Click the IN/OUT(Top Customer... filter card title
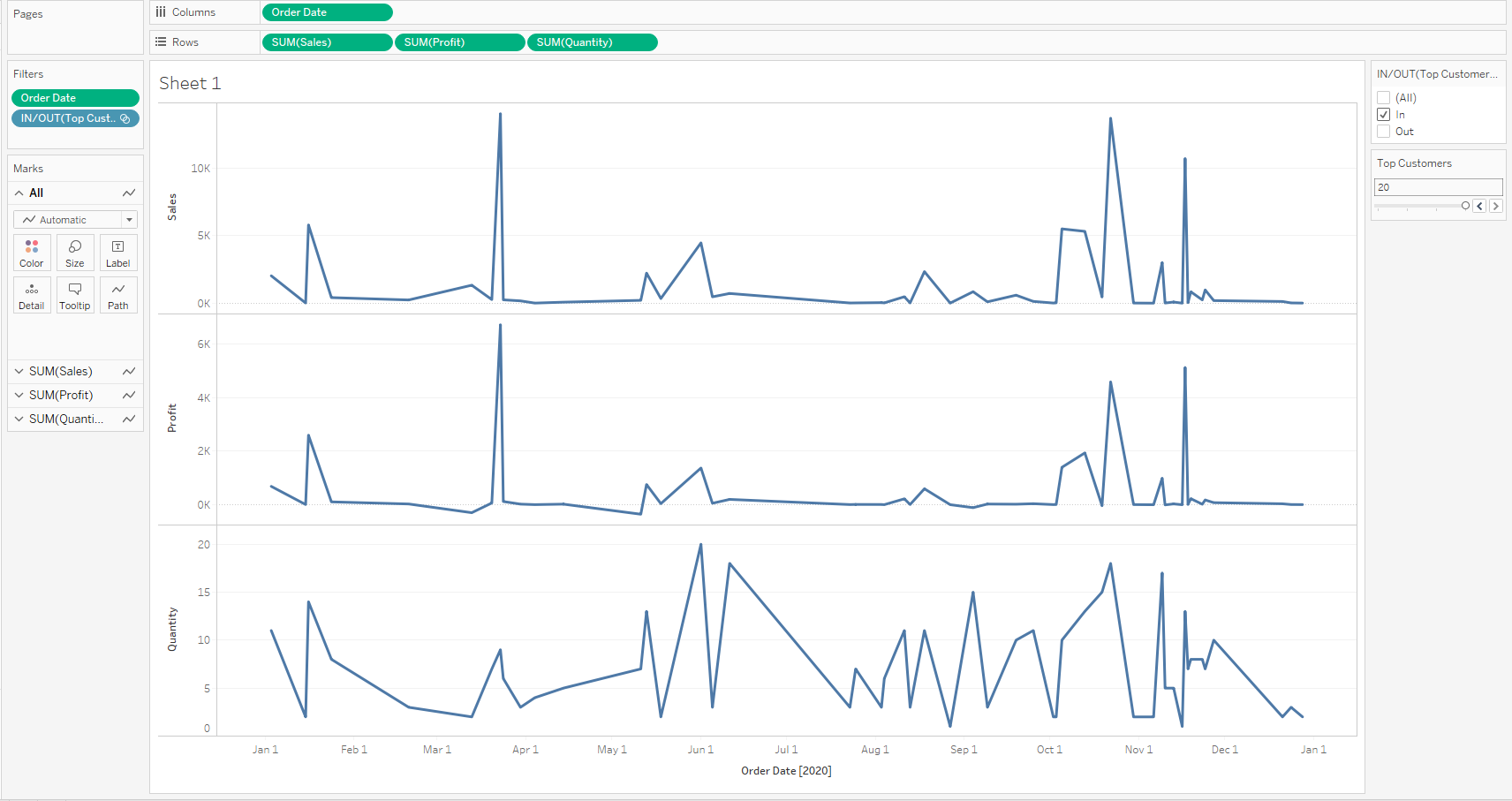 coord(1437,74)
